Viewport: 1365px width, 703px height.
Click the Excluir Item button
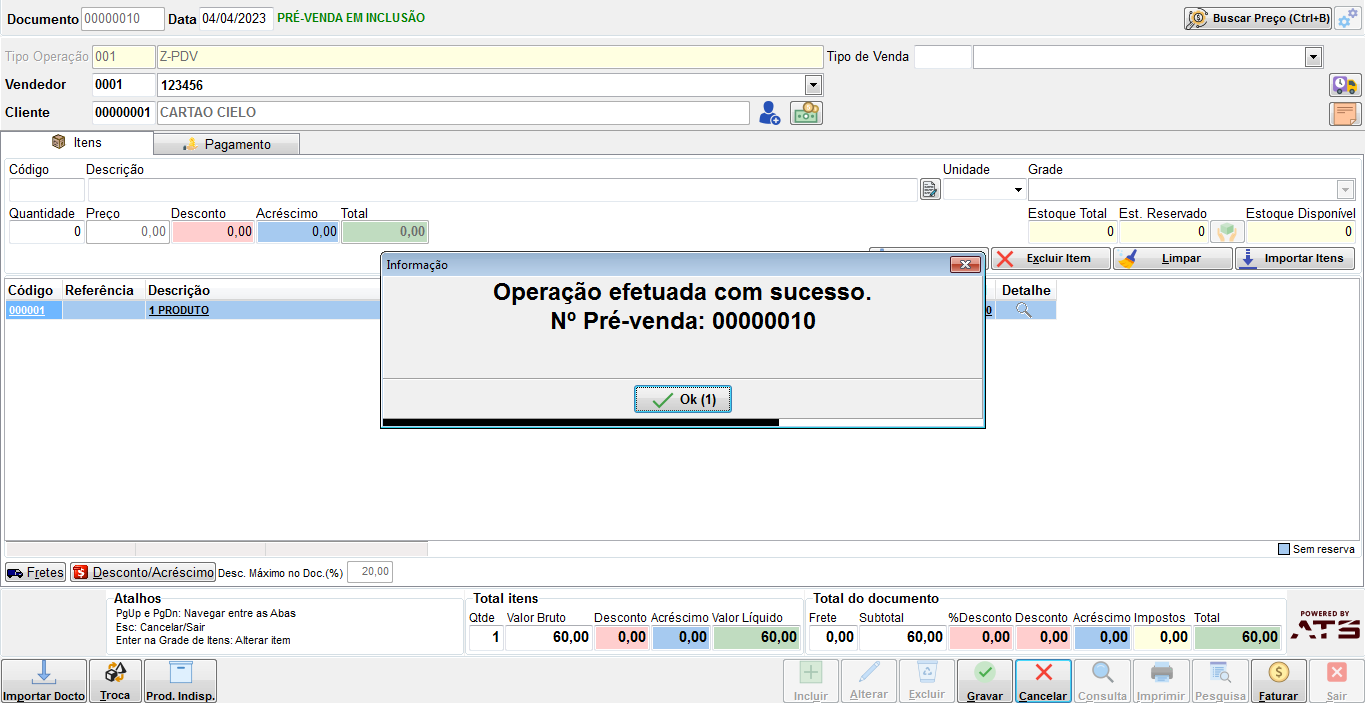click(1050, 258)
